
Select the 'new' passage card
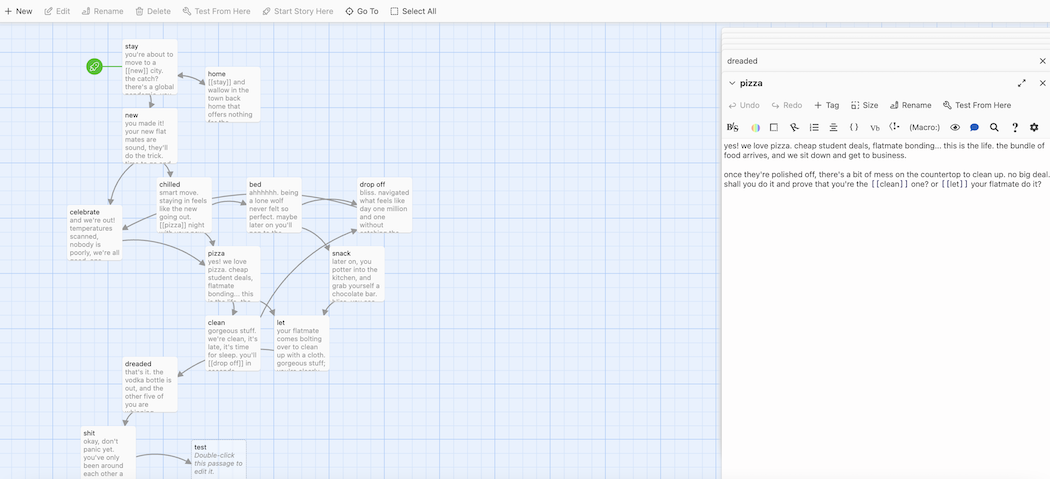[x=150, y=136]
